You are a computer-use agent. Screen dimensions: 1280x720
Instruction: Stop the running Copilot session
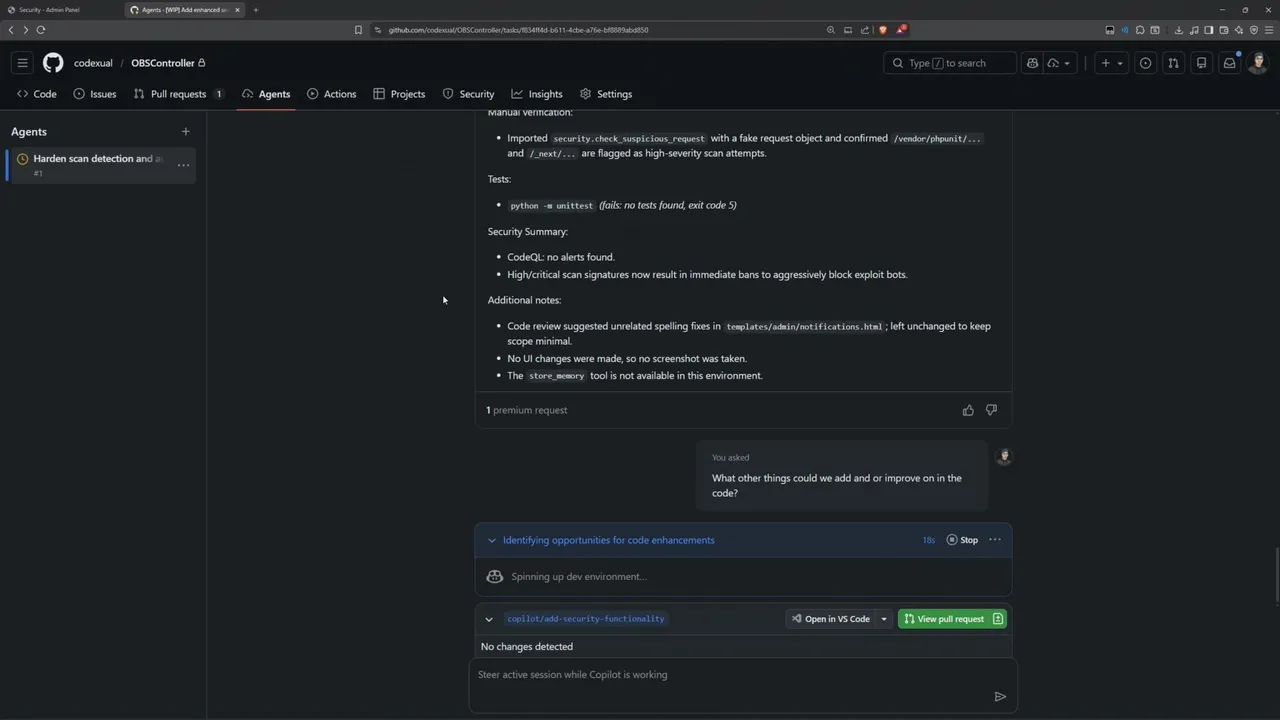click(962, 540)
